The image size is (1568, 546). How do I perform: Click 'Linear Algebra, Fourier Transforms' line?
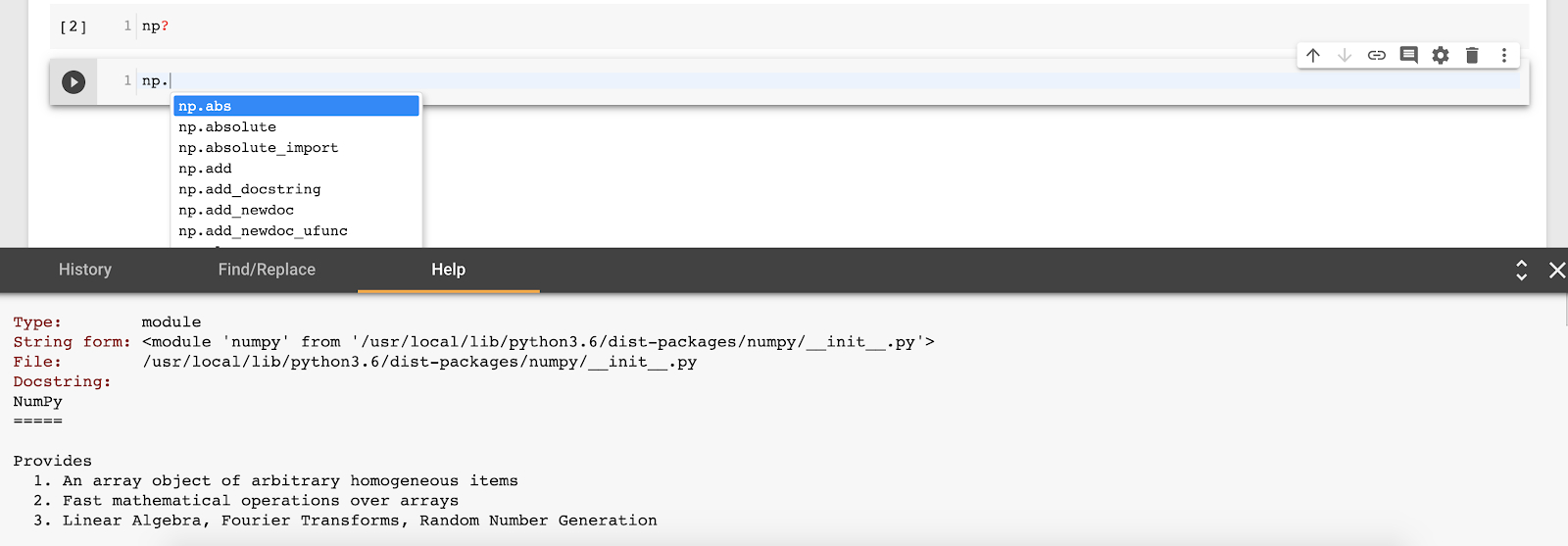[360, 521]
